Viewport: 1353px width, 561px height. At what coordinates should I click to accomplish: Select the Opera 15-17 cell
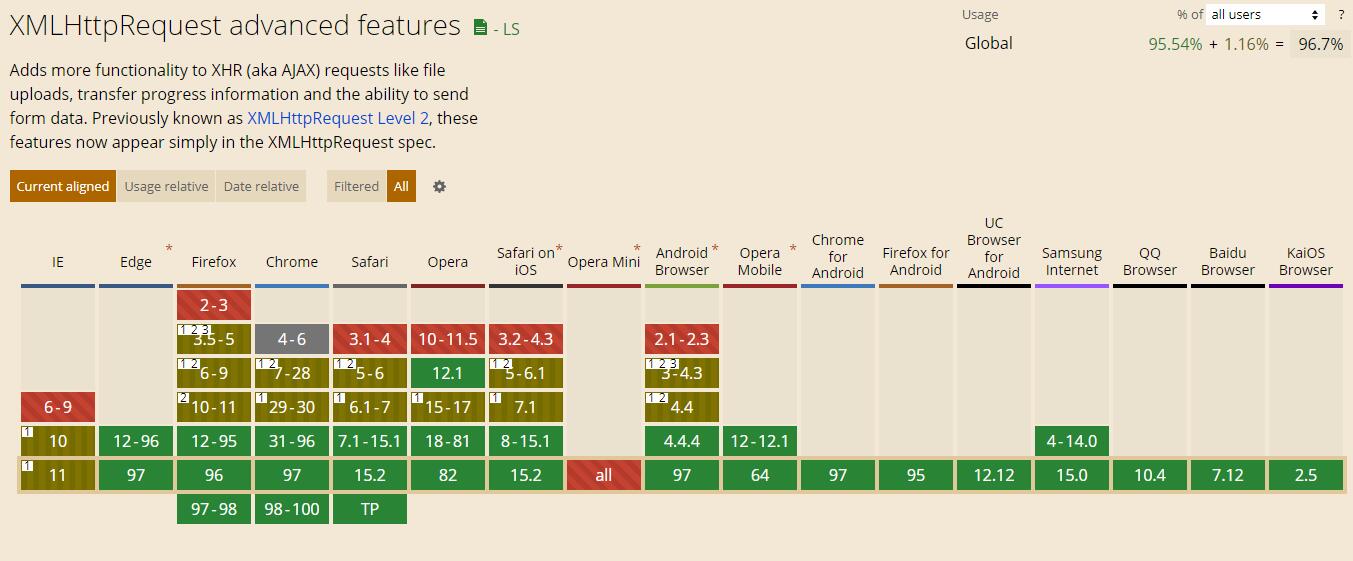pyautogui.click(x=448, y=407)
